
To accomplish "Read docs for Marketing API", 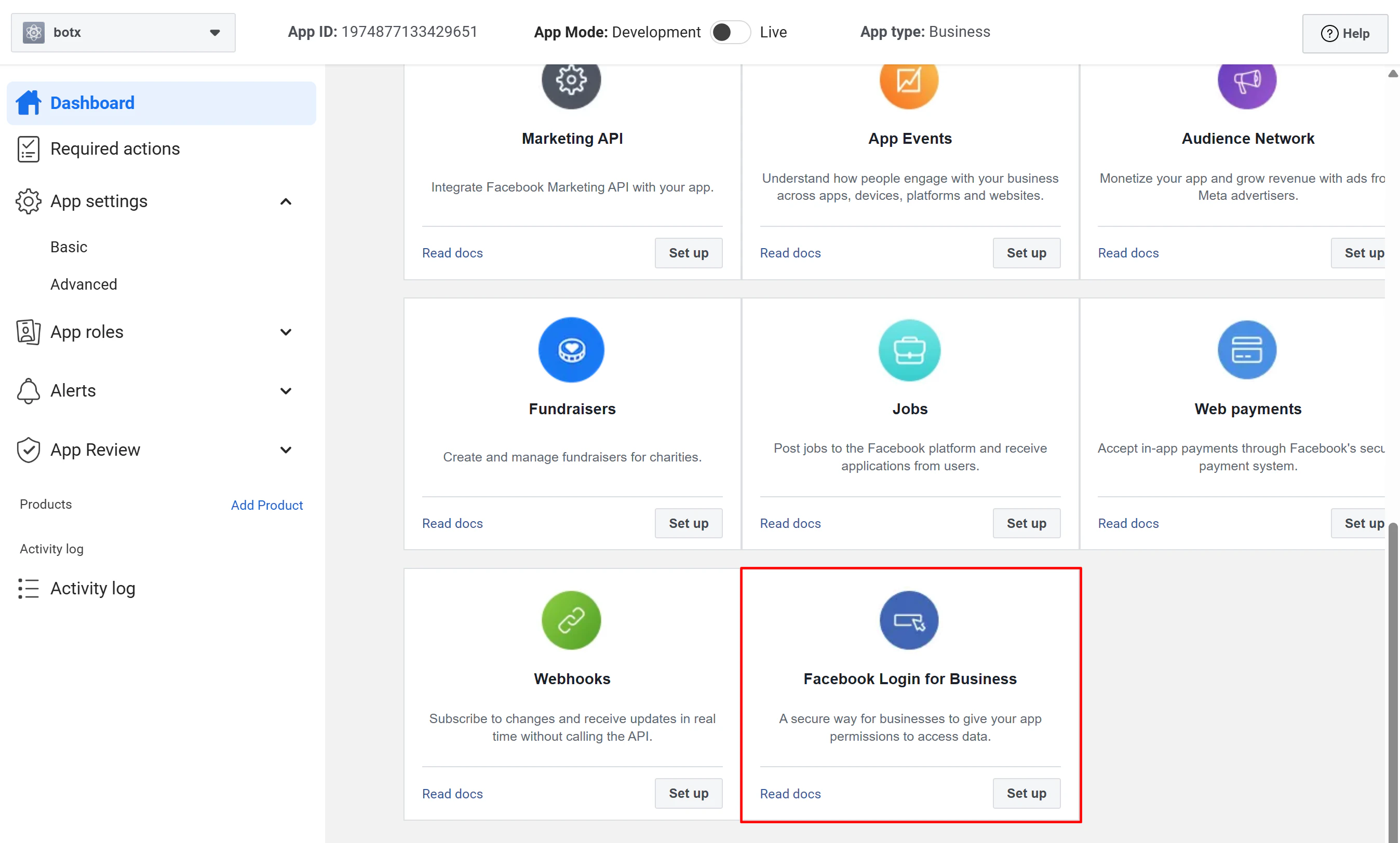I will 452,253.
